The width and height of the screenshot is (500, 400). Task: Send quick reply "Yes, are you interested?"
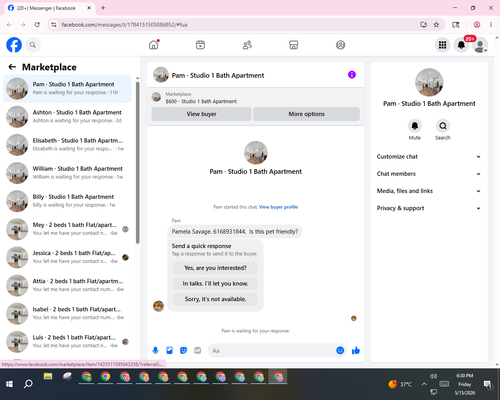coord(215,268)
